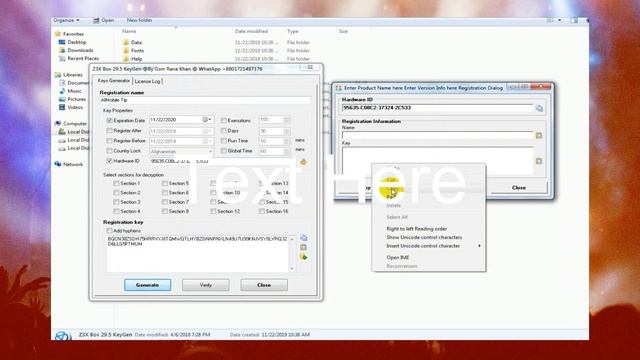Click the Close button in KeyGen window
Screen dimensions: 640x360
(264, 285)
